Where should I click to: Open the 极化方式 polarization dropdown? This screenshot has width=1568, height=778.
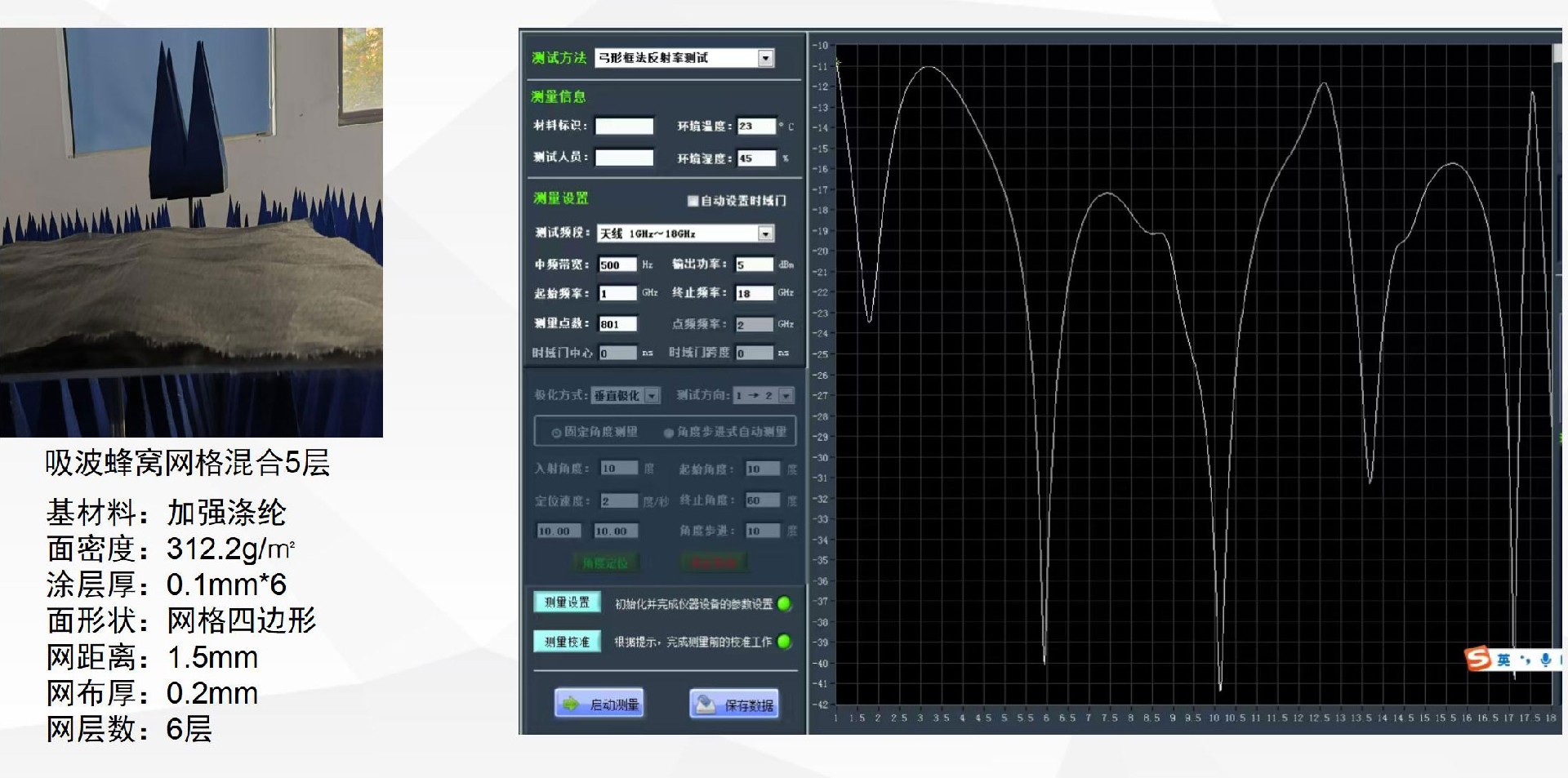point(652,396)
